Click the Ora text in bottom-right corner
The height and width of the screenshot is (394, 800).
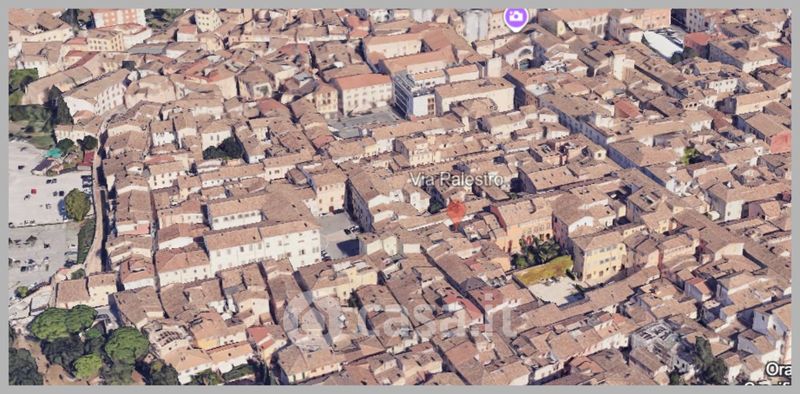tap(779, 370)
